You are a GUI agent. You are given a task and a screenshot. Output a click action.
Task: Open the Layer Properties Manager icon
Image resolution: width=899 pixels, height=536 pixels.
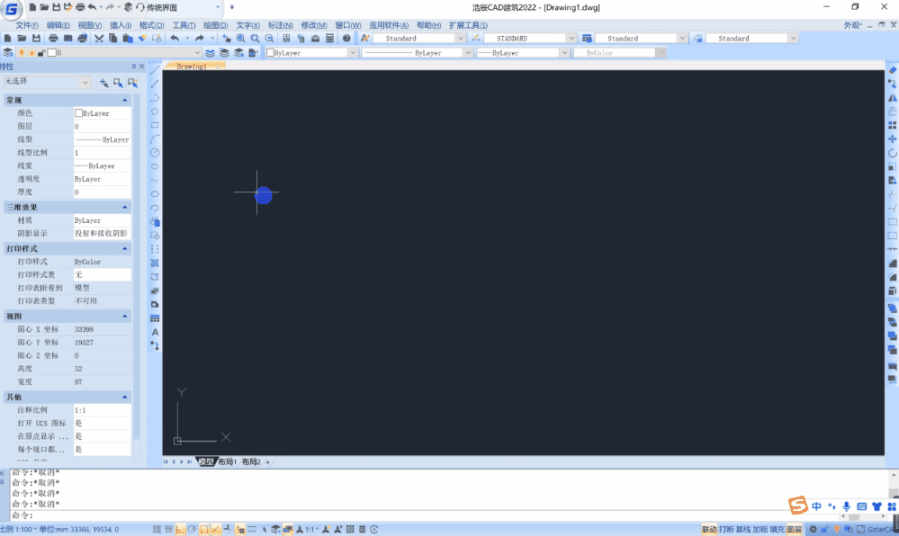click(x=7, y=53)
